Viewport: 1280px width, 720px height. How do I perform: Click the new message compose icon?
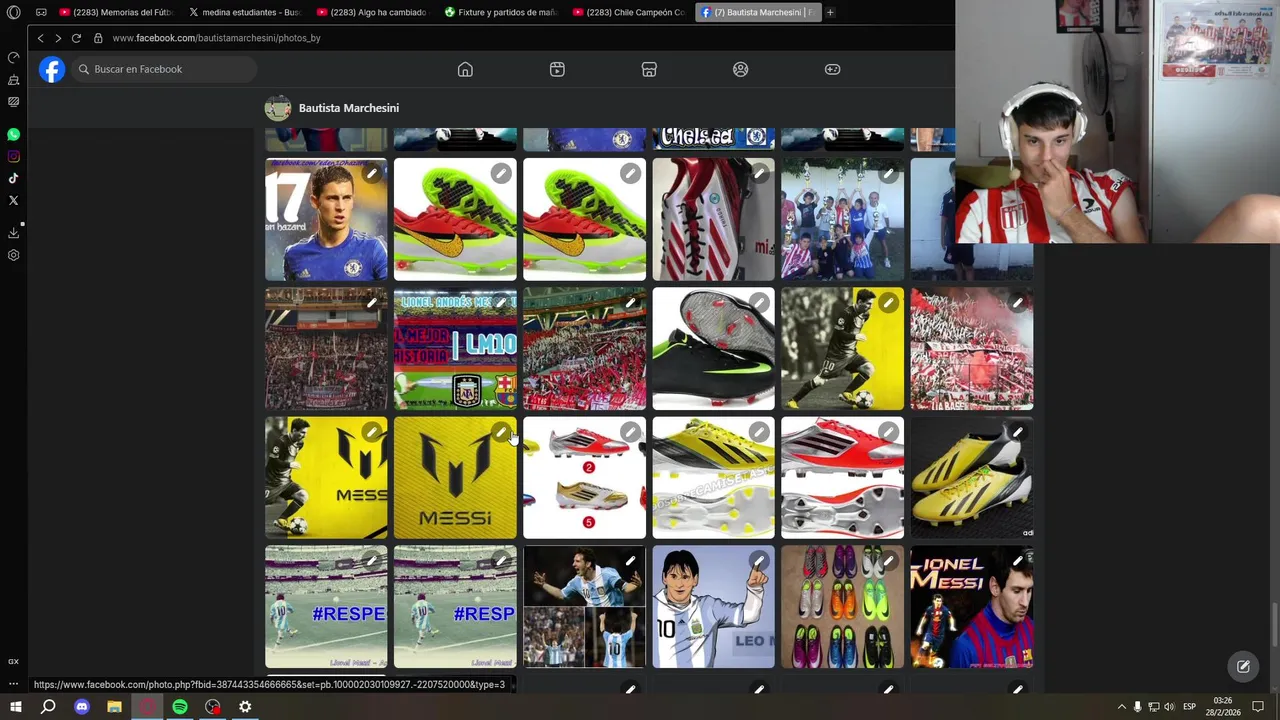[1243, 666]
